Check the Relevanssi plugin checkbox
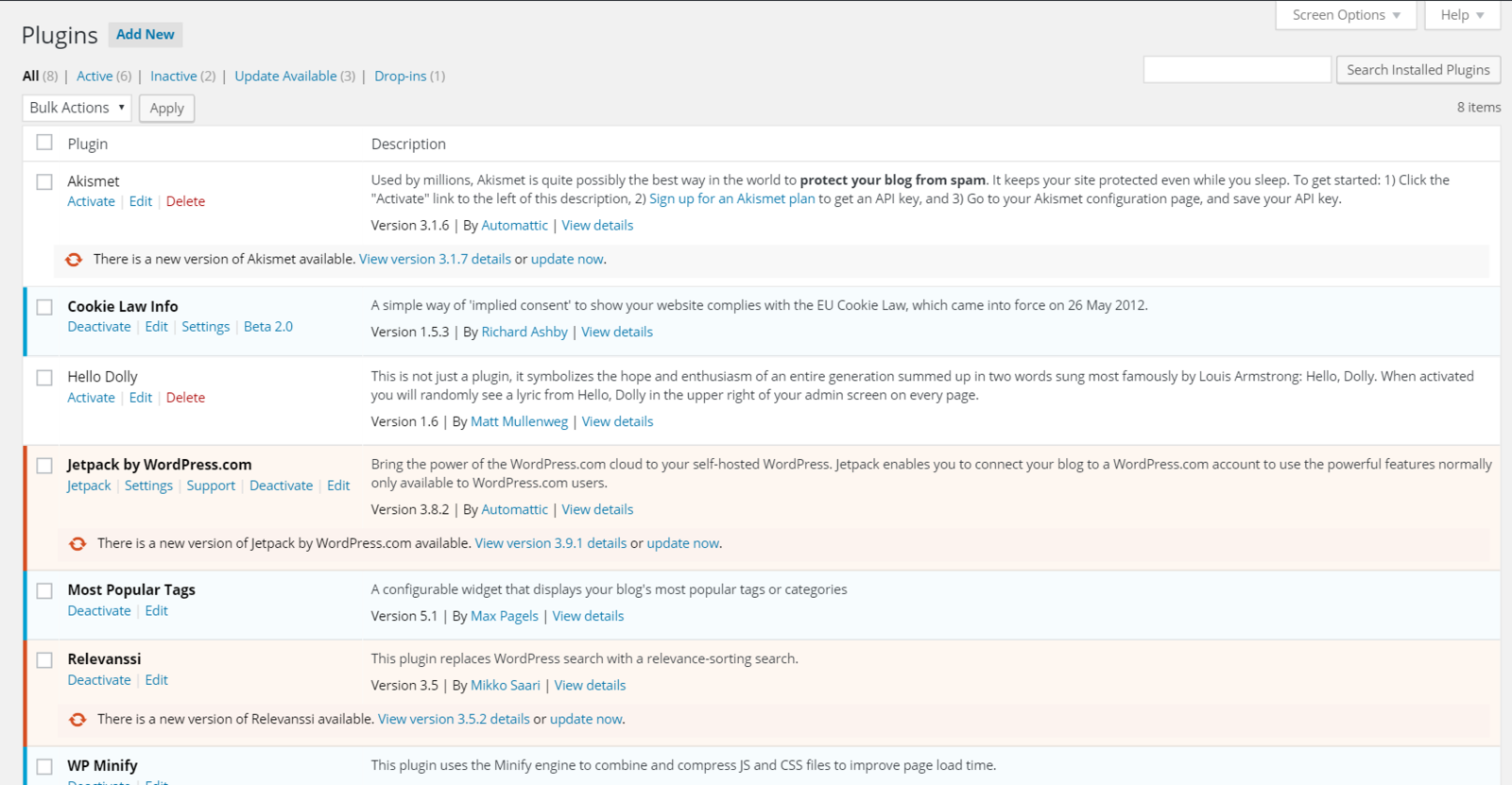This screenshot has height=785, width=1512. pos(44,660)
